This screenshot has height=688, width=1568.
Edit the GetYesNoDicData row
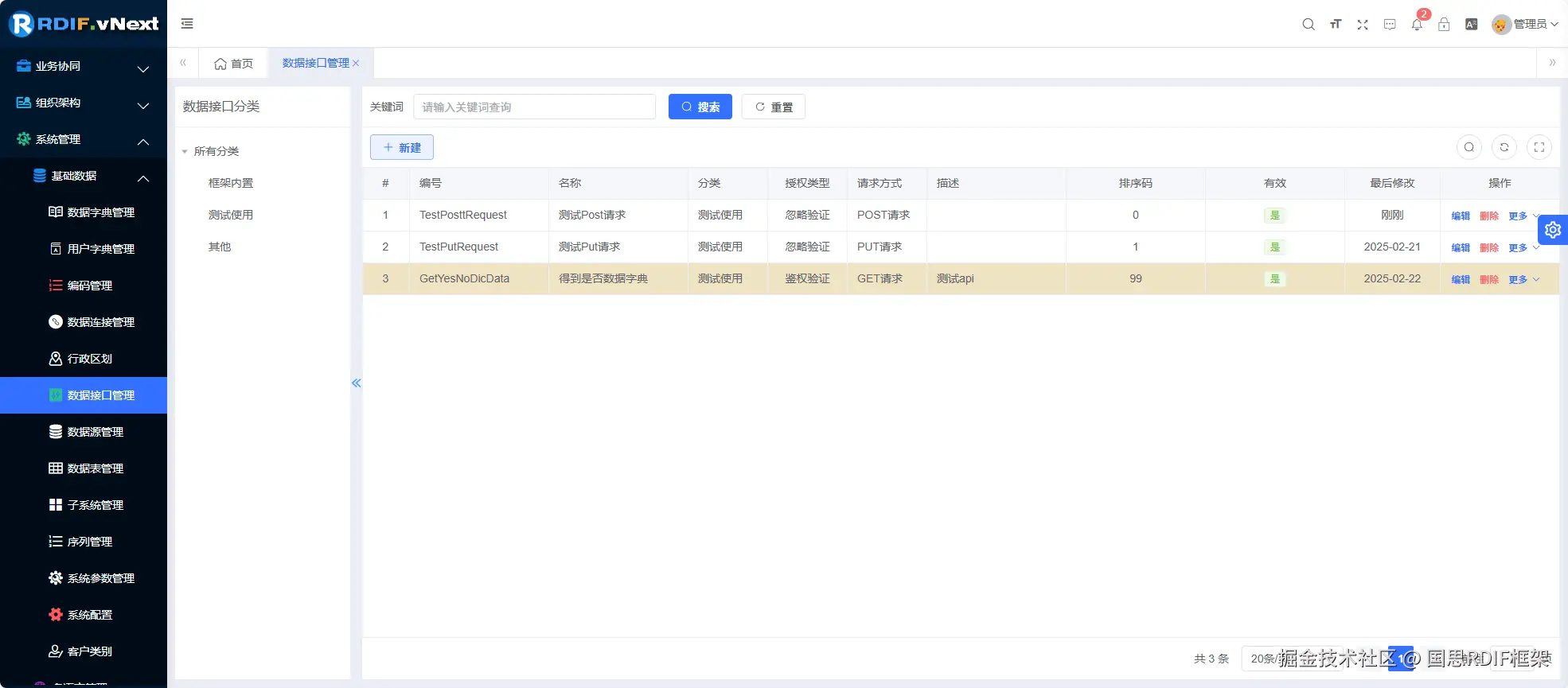pos(1461,279)
